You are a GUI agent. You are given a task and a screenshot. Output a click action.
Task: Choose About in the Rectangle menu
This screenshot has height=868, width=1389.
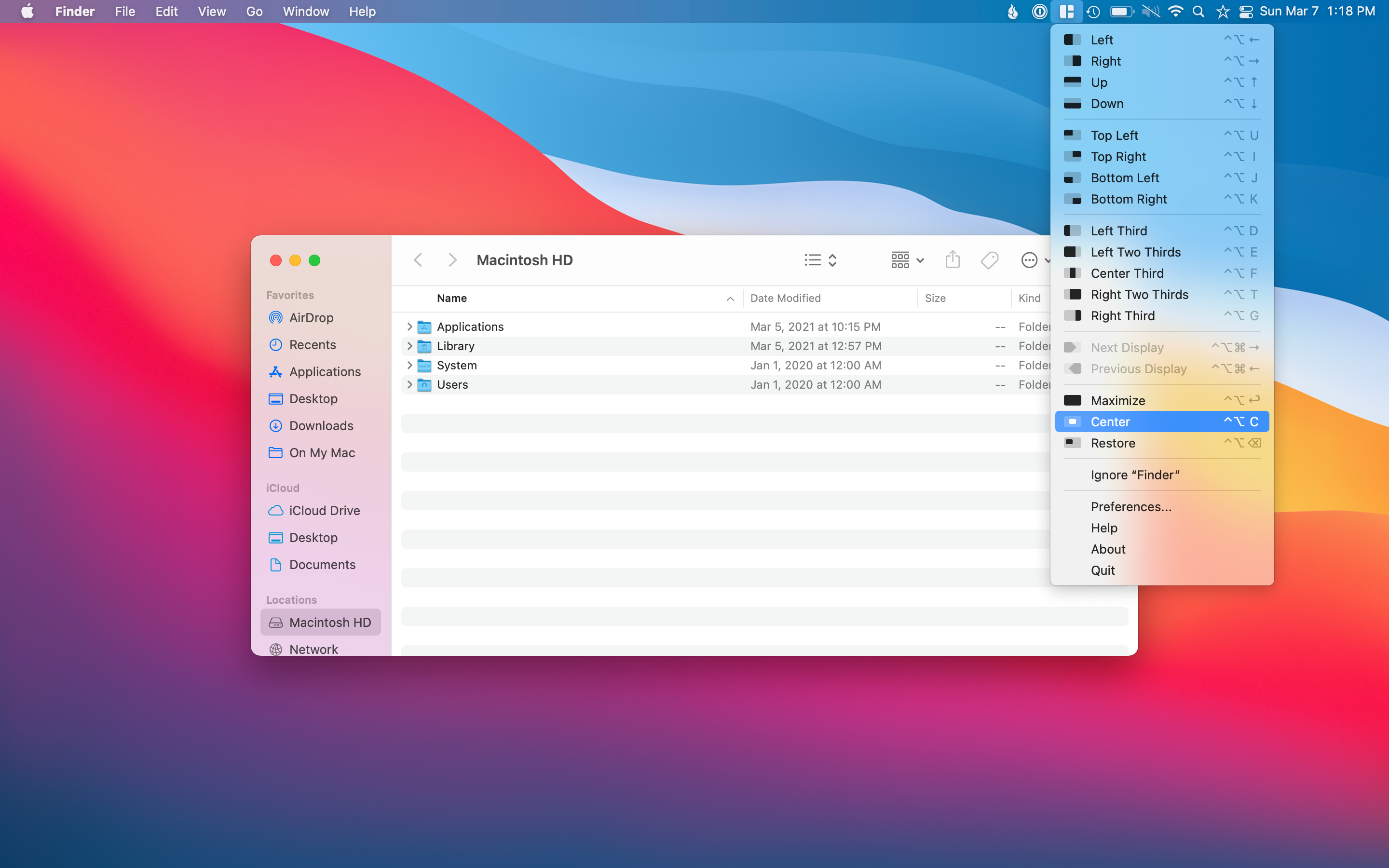1162,549
